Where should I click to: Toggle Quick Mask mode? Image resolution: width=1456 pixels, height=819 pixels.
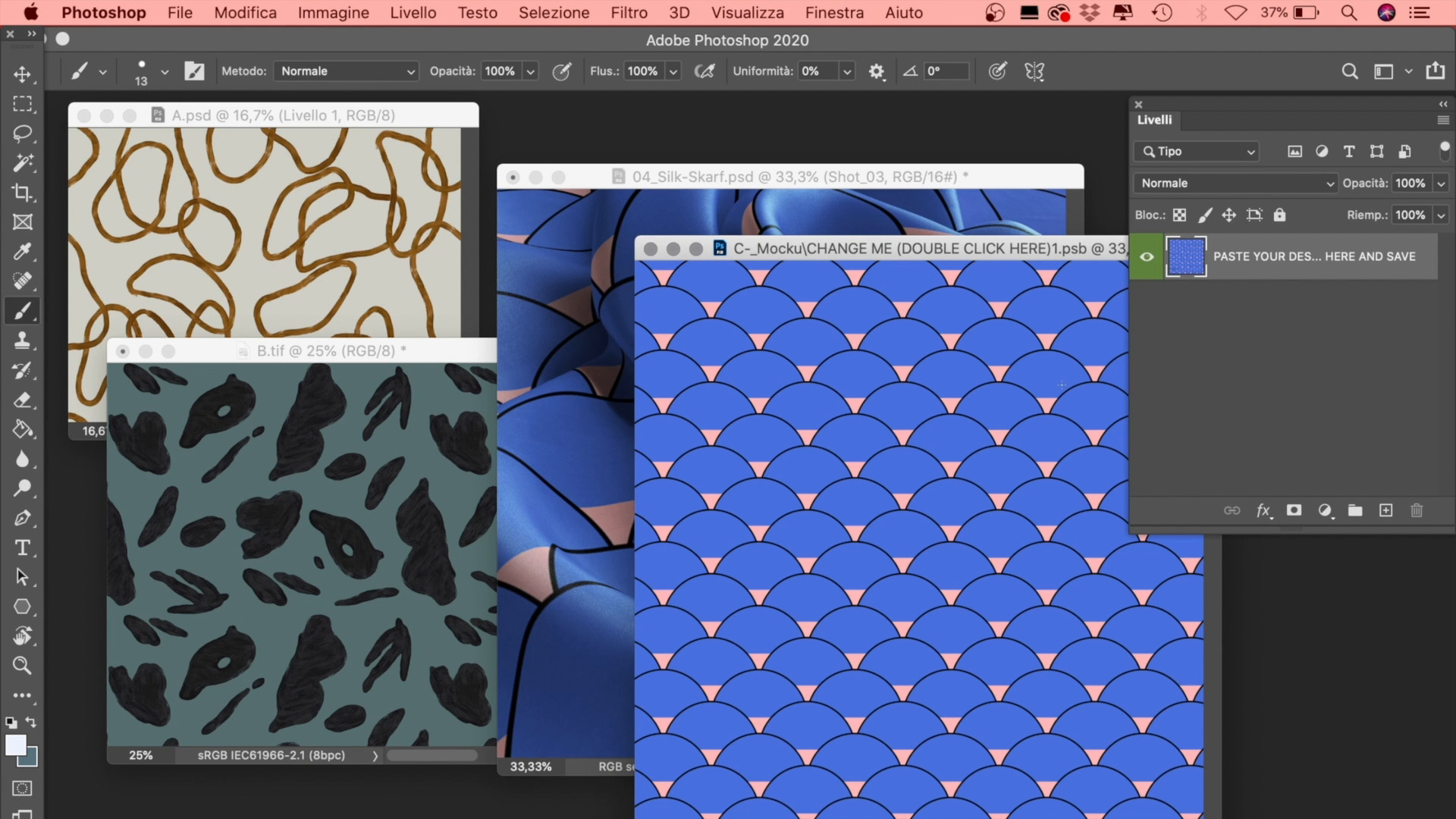[x=22, y=789]
